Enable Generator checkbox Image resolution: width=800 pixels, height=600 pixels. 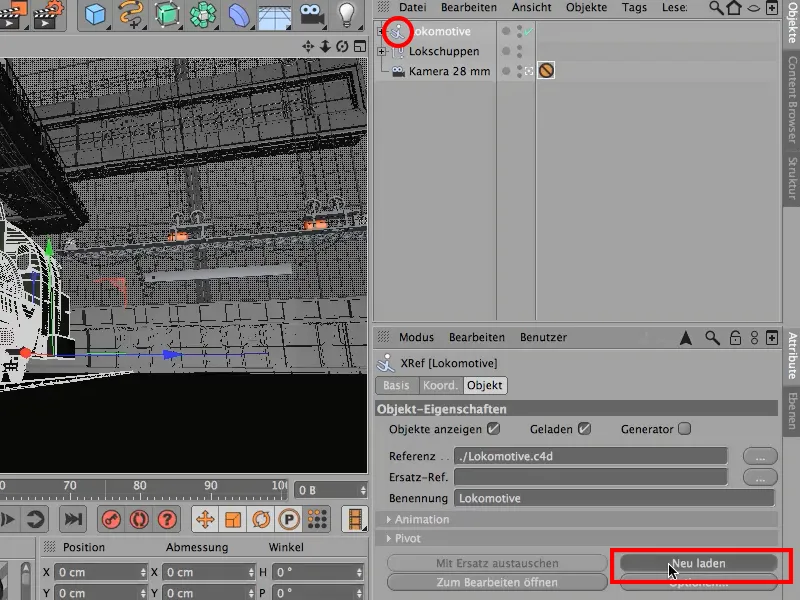click(x=685, y=429)
